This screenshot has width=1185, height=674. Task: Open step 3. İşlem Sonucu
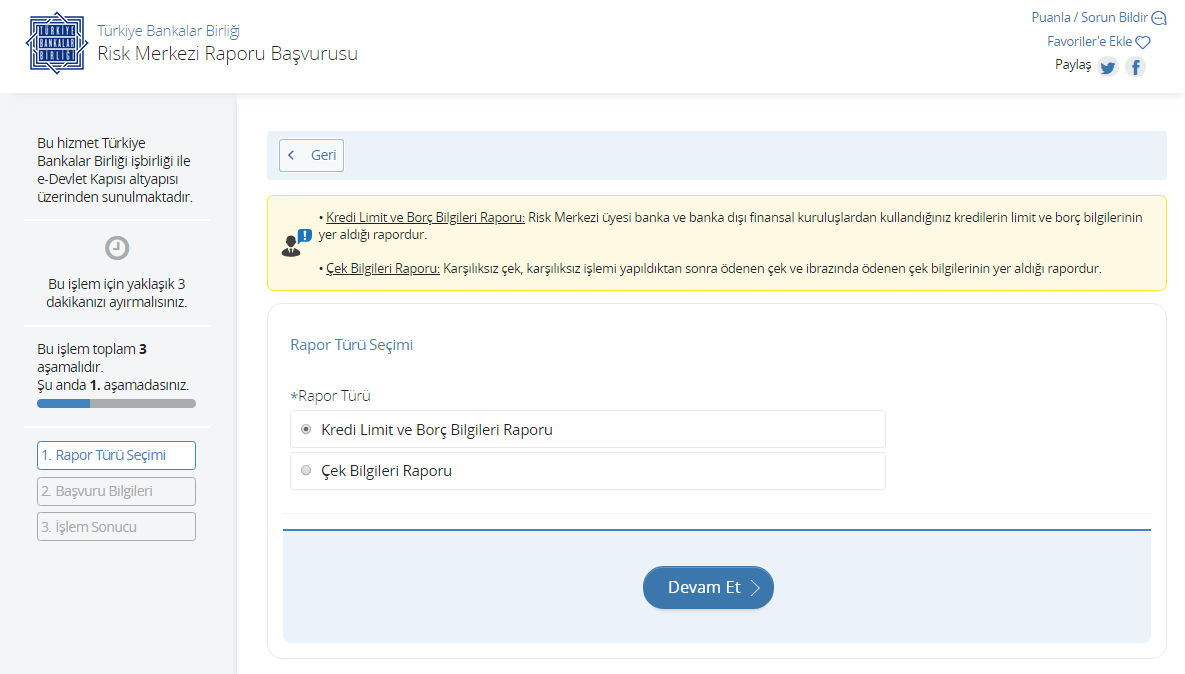116,527
